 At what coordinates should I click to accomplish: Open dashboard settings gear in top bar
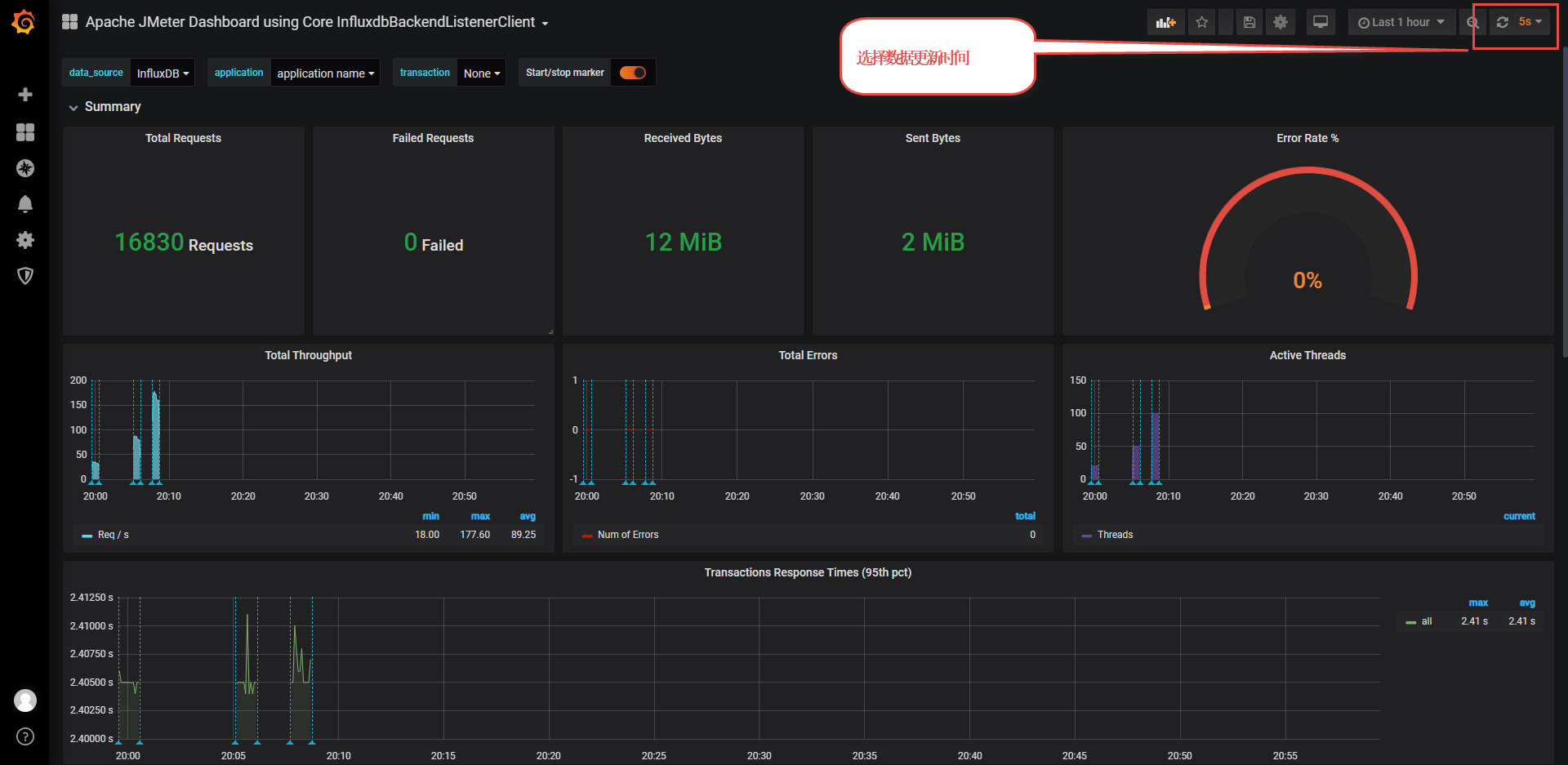1280,23
